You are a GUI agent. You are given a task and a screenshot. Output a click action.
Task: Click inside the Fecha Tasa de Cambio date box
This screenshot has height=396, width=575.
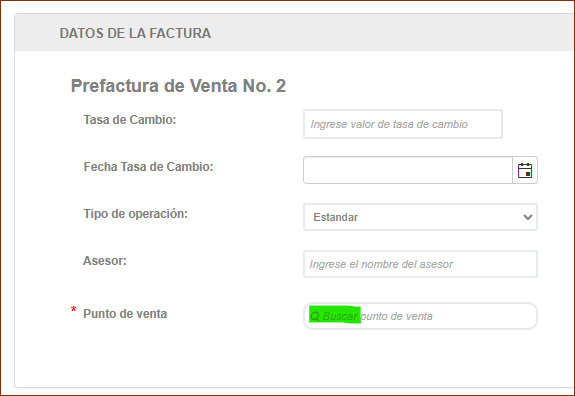pyautogui.click(x=408, y=170)
